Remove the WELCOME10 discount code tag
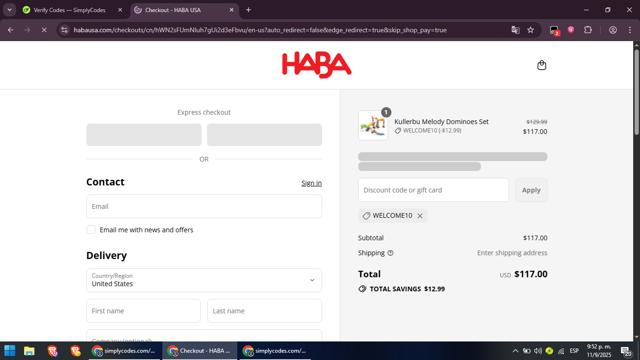The image size is (640, 360). click(420, 216)
